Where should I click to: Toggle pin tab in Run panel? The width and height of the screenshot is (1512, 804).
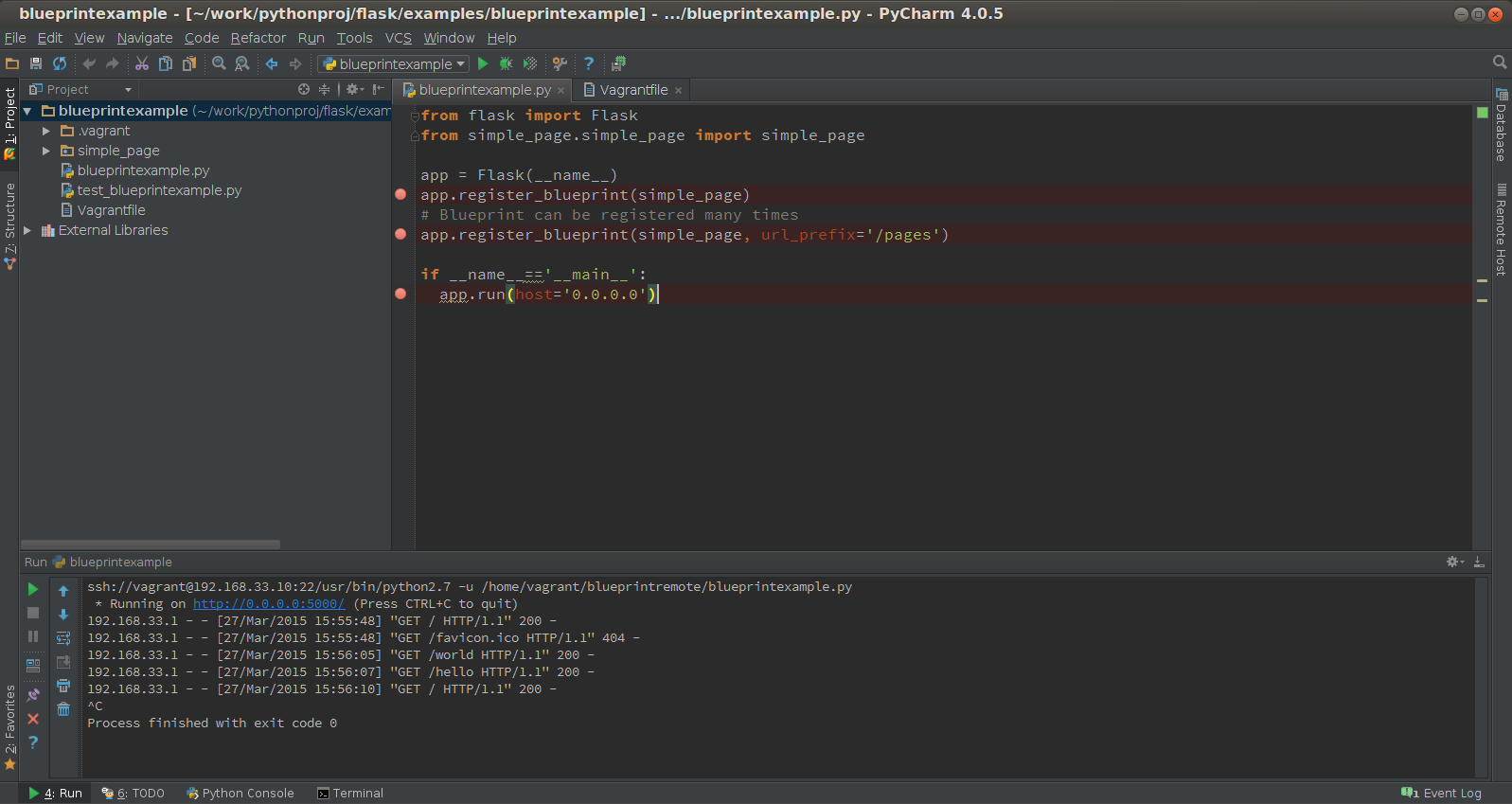(33, 695)
